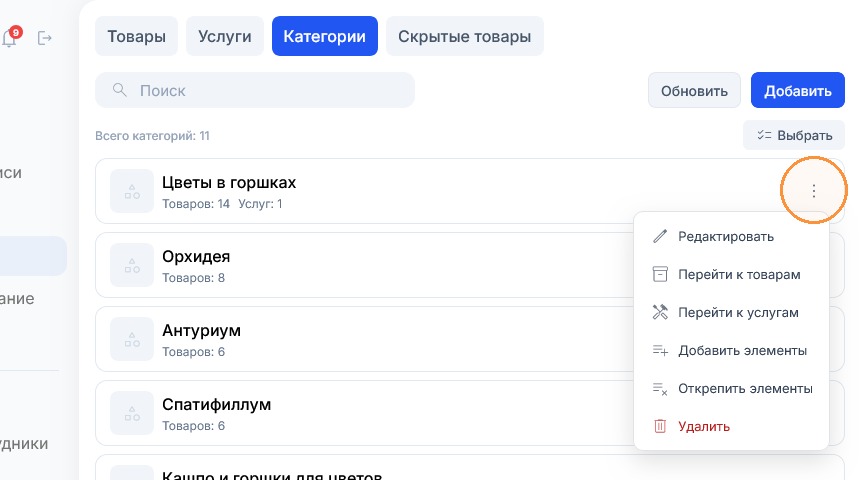The image size is (861, 480).
Task: Switch to Скрытые товары tab
Action: 465,36
